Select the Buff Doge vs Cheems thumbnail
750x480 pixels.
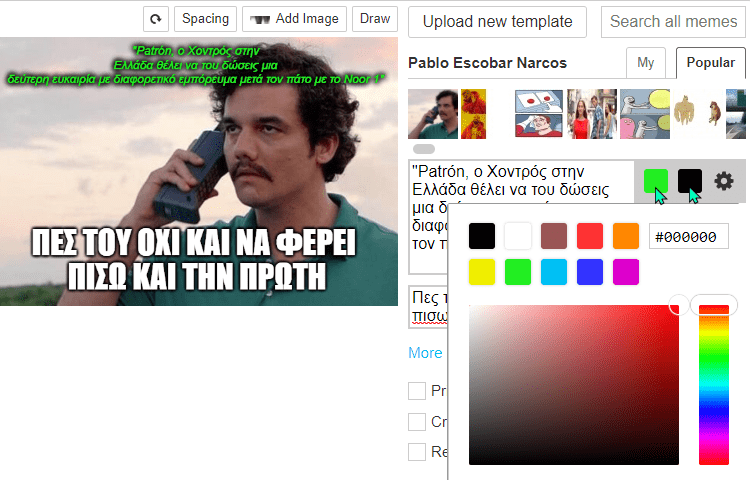click(x=697, y=114)
